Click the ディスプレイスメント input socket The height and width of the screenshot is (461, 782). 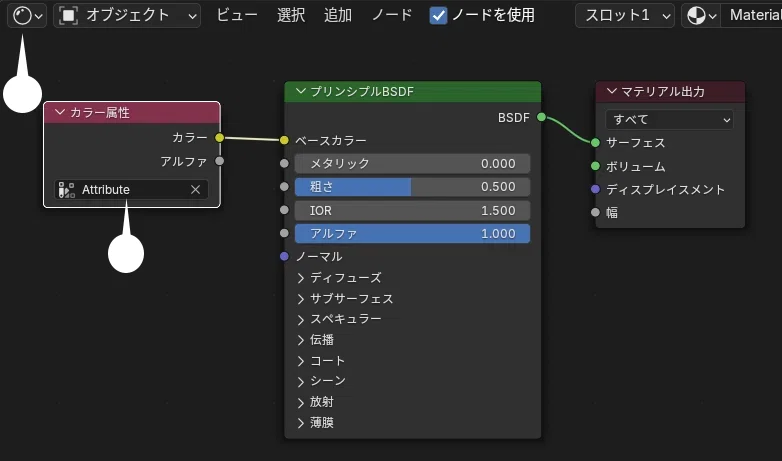click(x=595, y=189)
